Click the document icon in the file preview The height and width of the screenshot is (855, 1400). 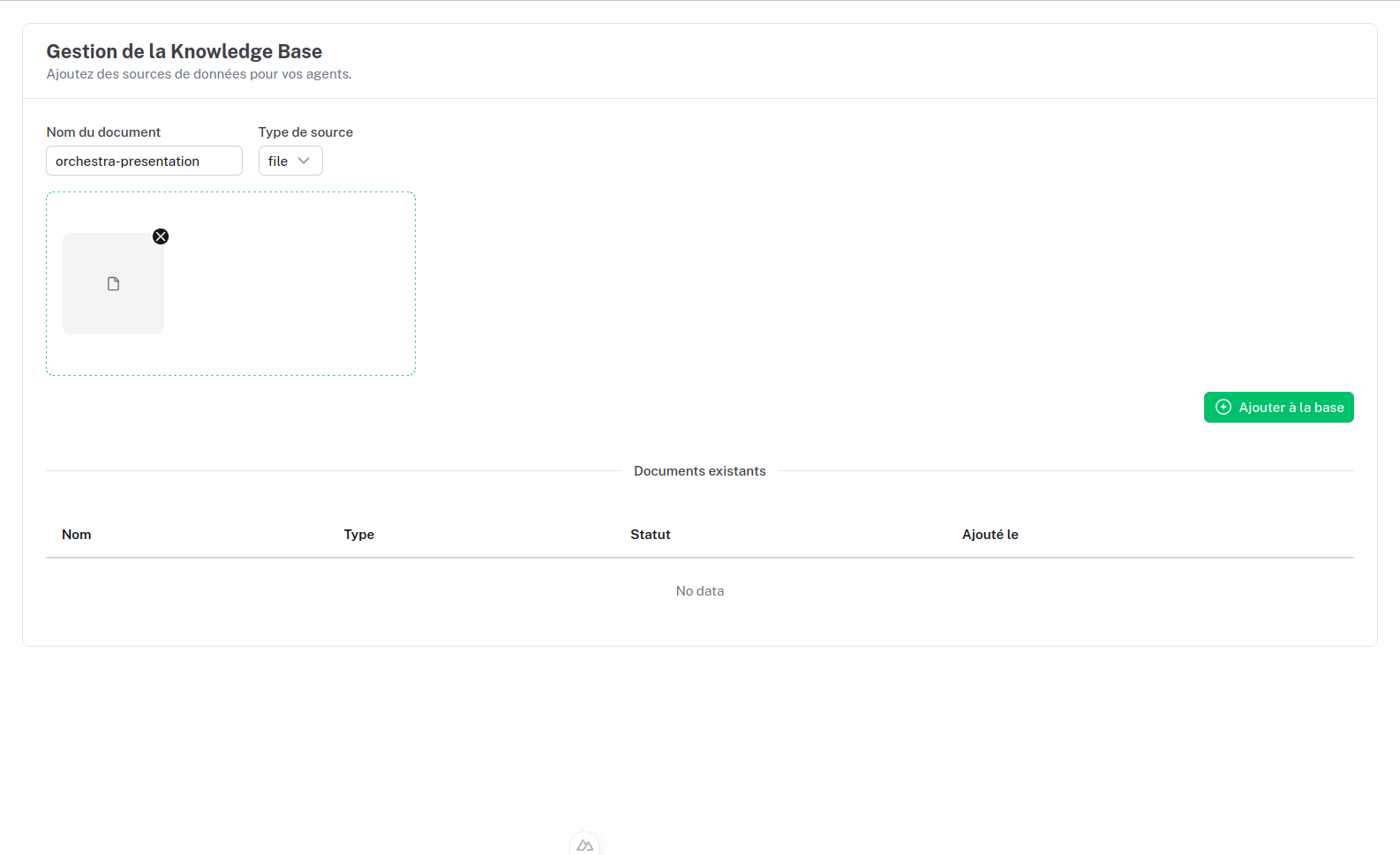tap(113, 284)
